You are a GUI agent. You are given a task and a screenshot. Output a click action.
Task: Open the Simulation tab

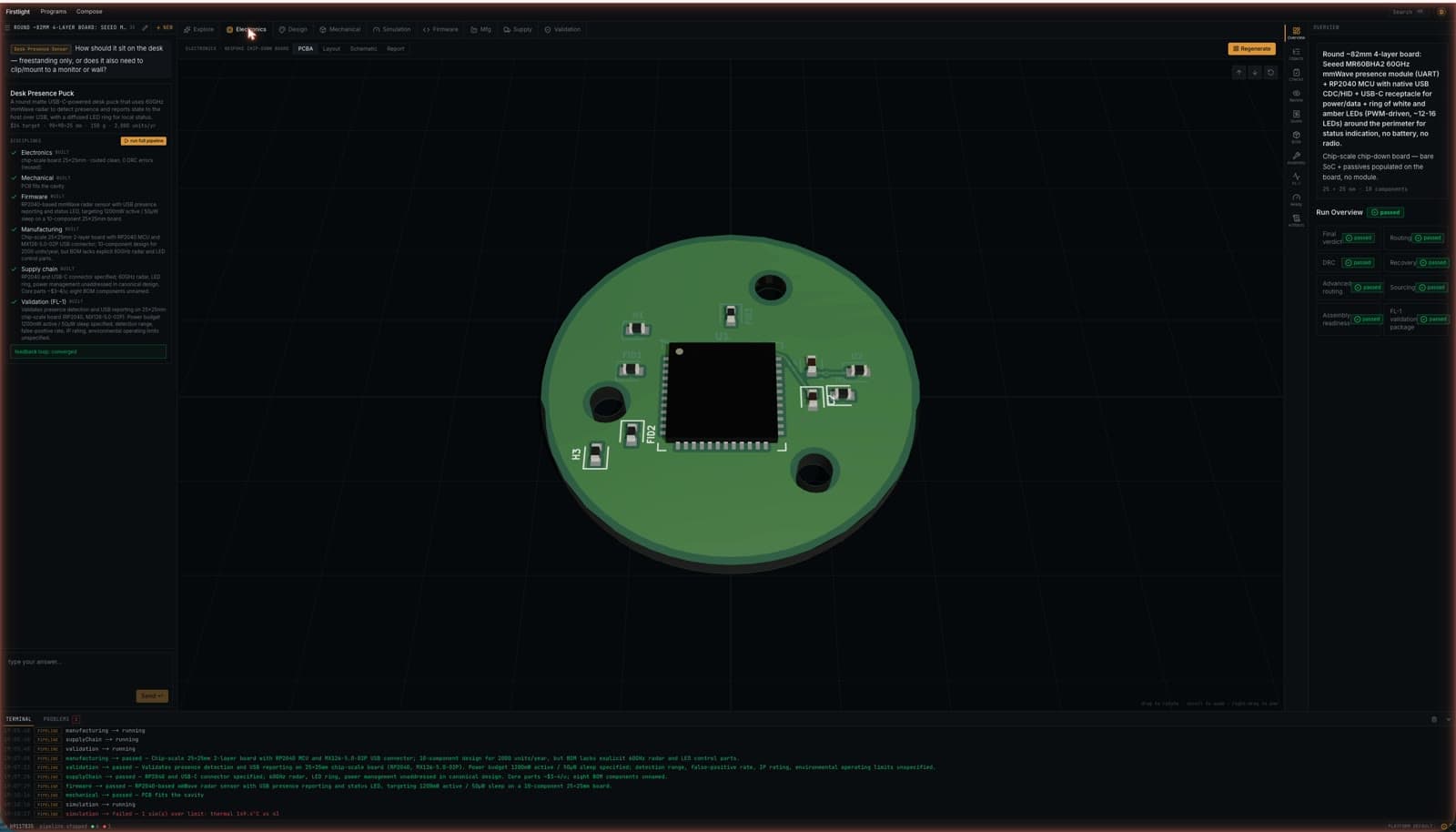click(x=392, y=29)
